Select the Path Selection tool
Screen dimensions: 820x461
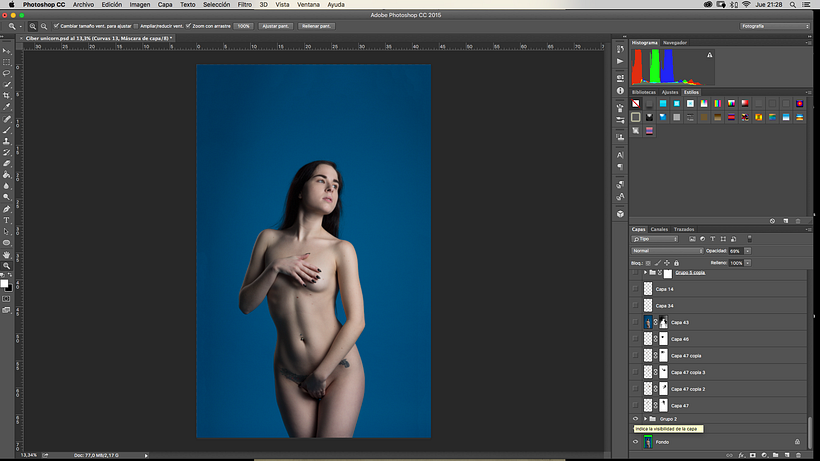point(6,232)
